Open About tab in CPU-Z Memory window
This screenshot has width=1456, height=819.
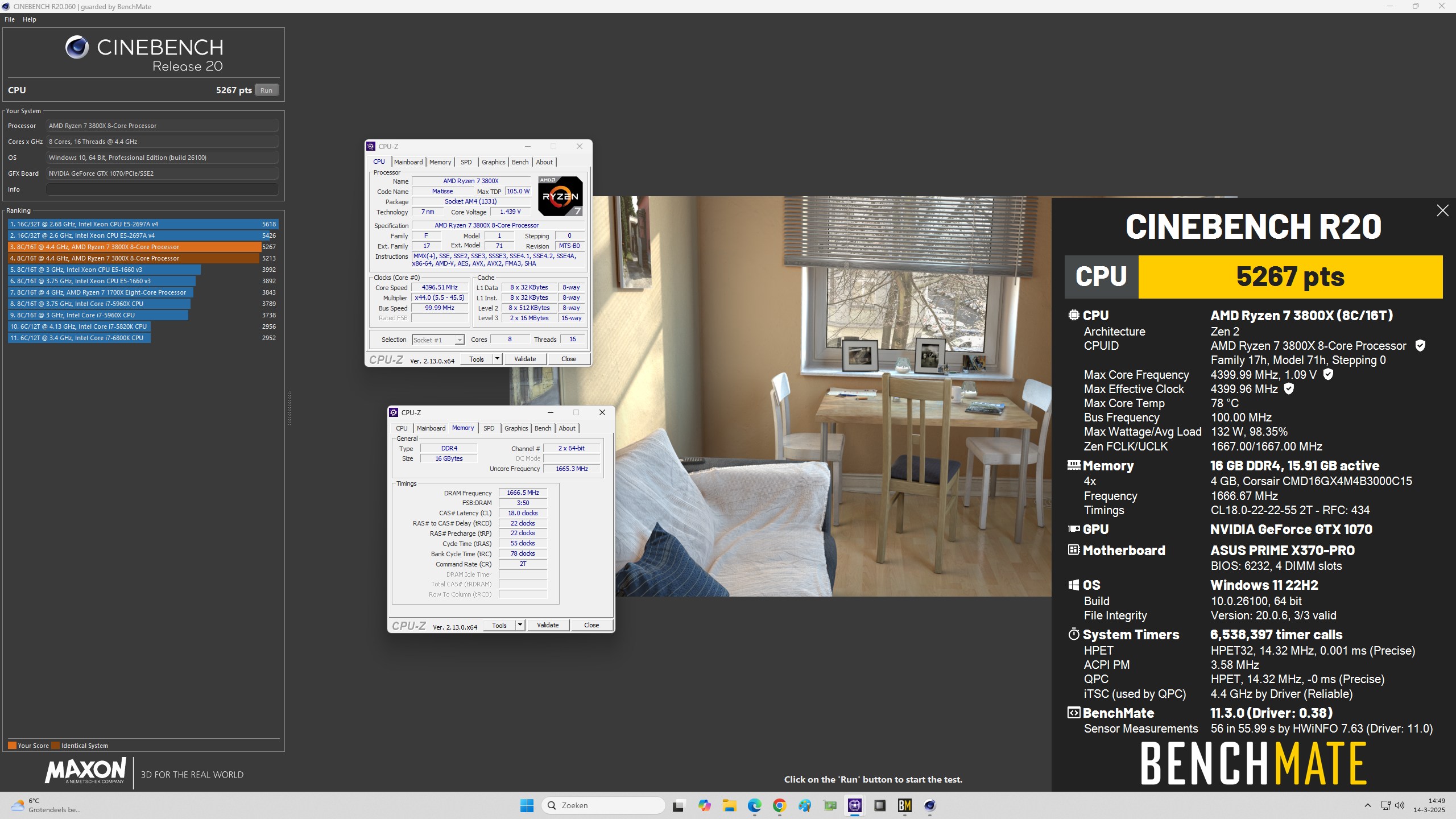(x=567, y=428)
